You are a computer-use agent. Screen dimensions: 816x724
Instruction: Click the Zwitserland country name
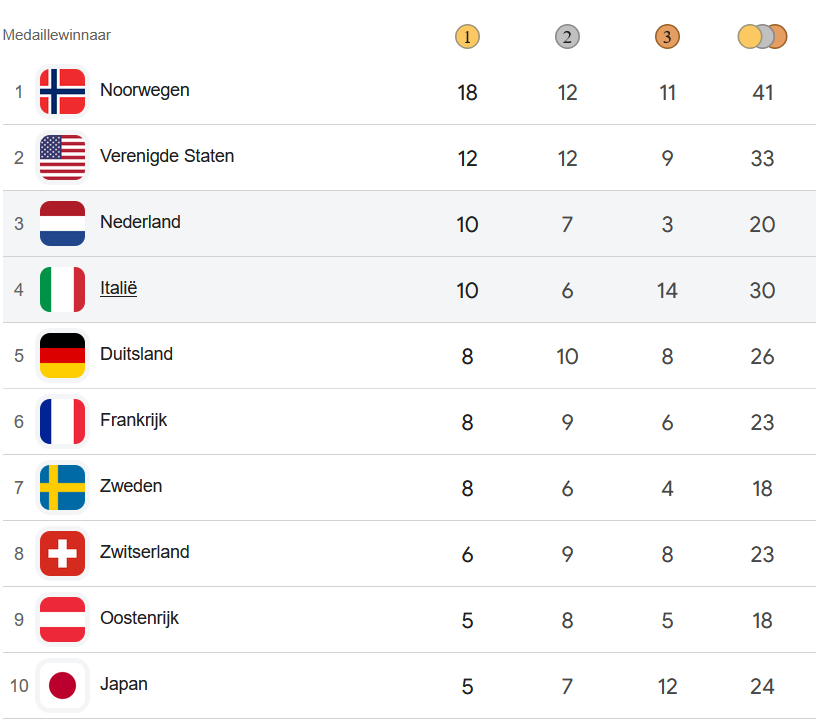coord(144,552)
